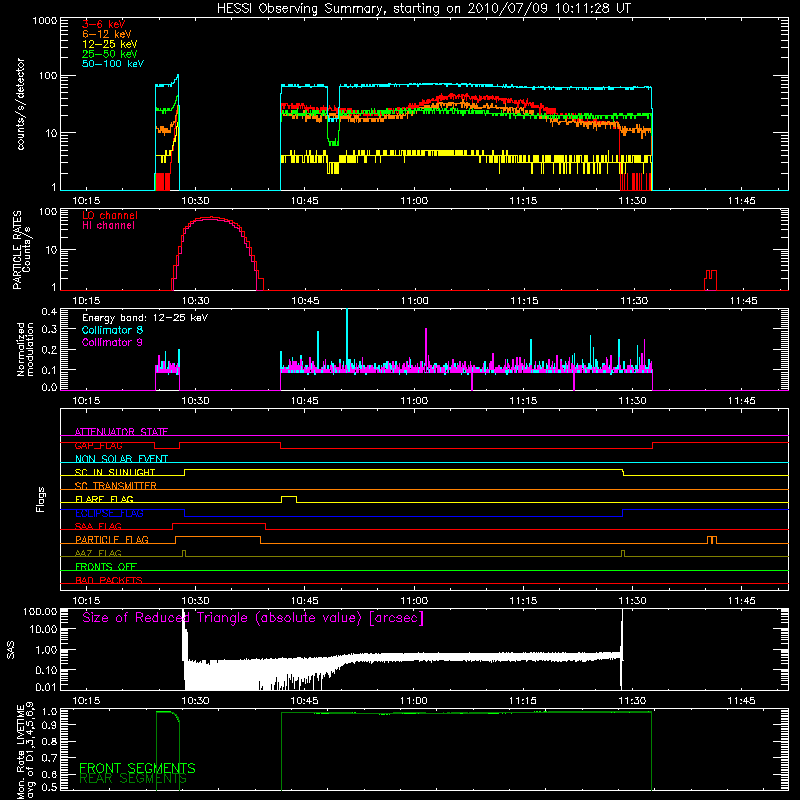Click "11:00" under the Flags plot
Image resolution: width=800 pixels, height=800 pixels.
414,601
